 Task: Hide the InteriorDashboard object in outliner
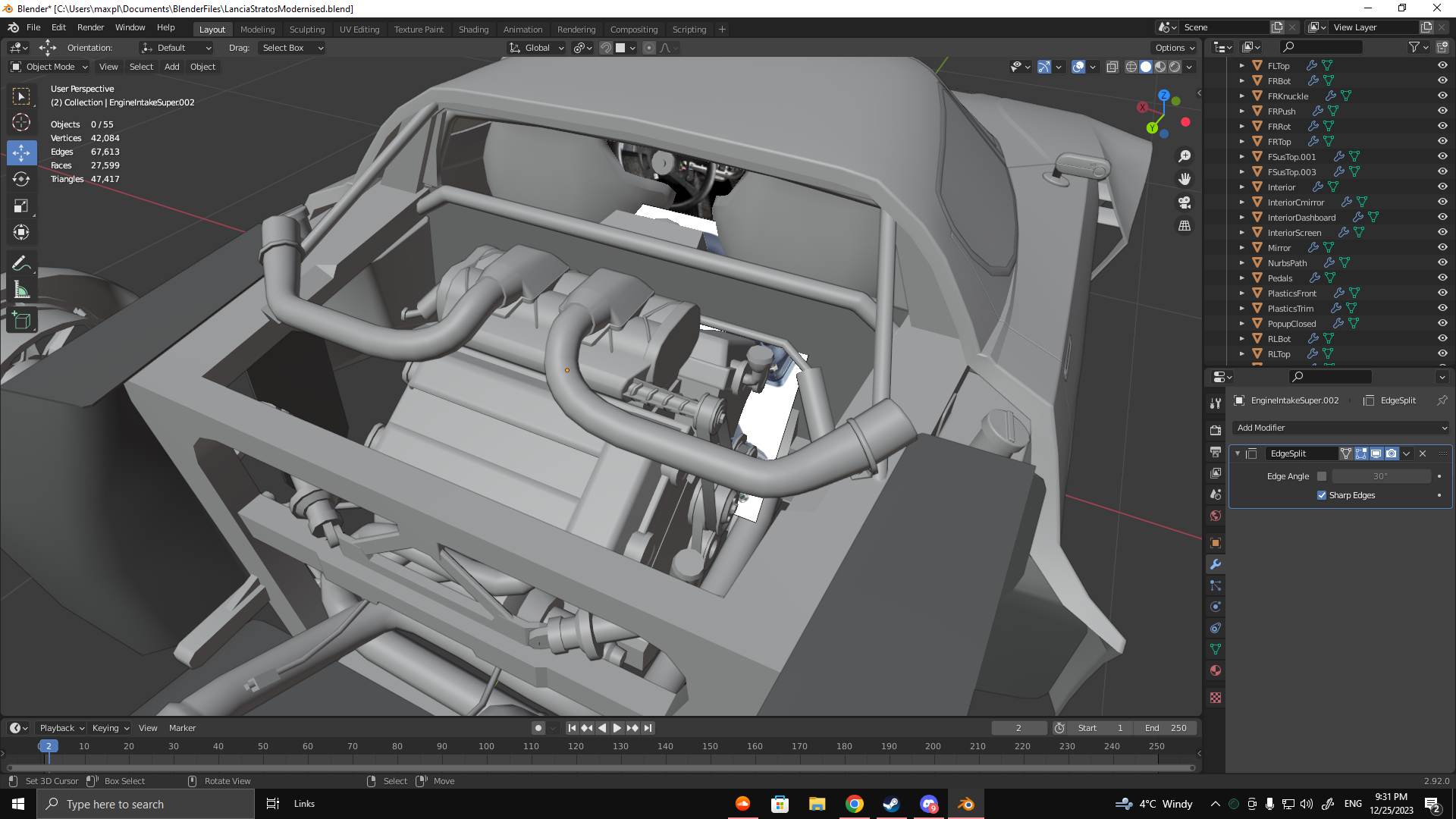1442,218
